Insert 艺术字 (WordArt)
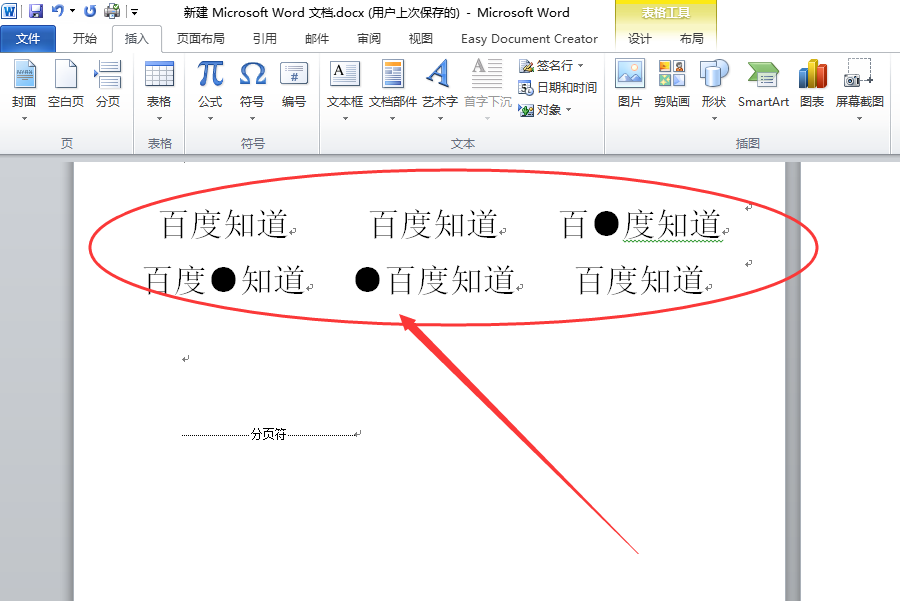The width and height of the screenshot is (900, 601). pyautogui.click(x=440, y=83)
